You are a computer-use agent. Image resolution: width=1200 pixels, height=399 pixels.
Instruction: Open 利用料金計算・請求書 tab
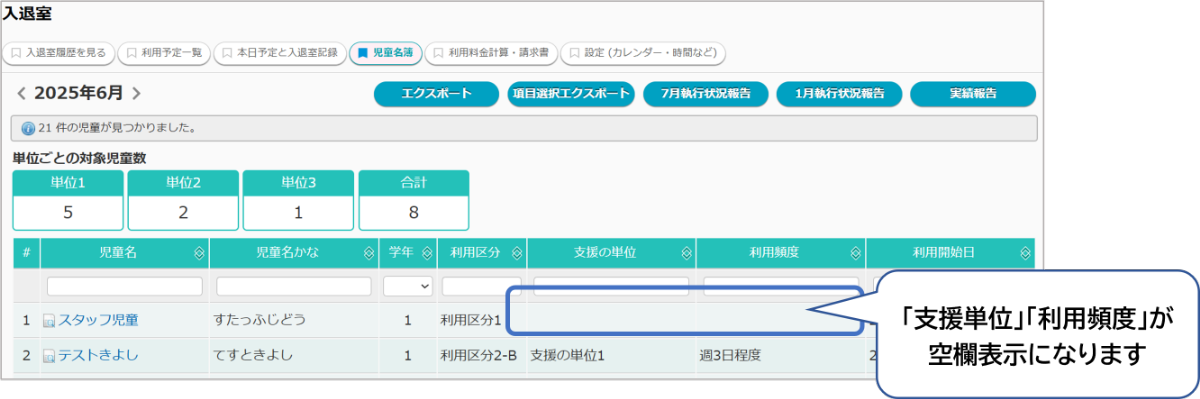pos(491,53)
